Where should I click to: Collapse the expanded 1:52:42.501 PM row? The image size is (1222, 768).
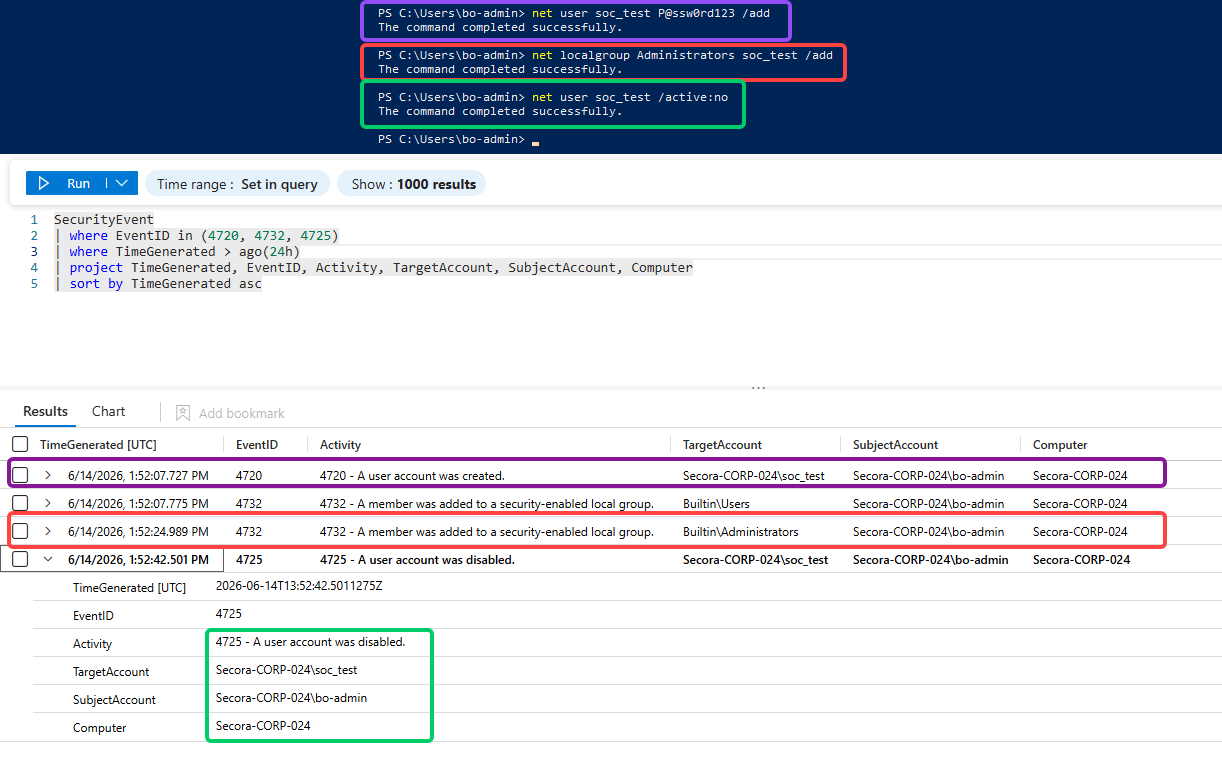click(x=47, y=559)
